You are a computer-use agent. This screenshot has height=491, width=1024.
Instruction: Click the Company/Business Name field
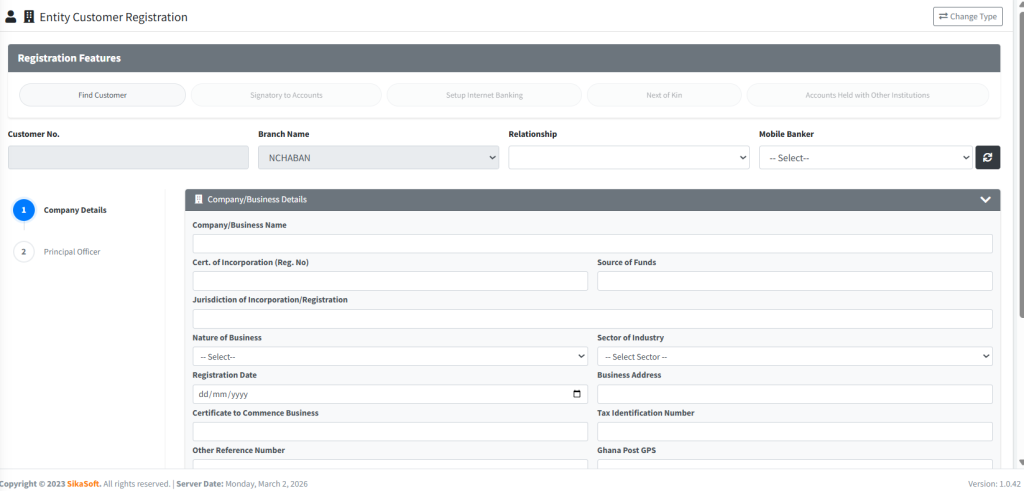click(x=592, y=244)
